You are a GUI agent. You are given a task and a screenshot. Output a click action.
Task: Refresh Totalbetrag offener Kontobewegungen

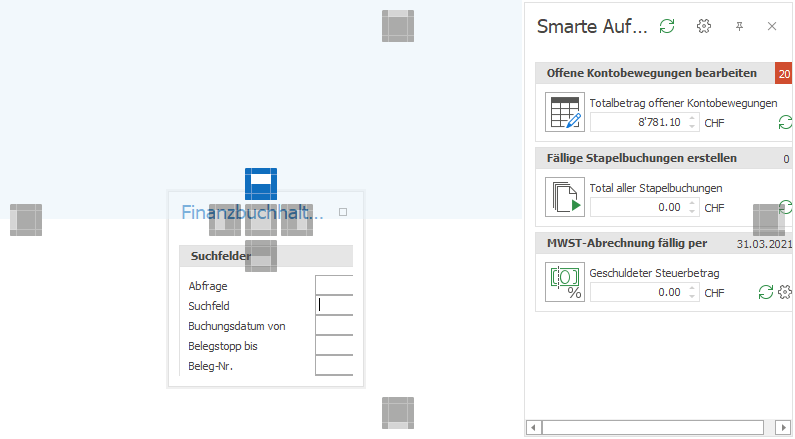(785, 122)
